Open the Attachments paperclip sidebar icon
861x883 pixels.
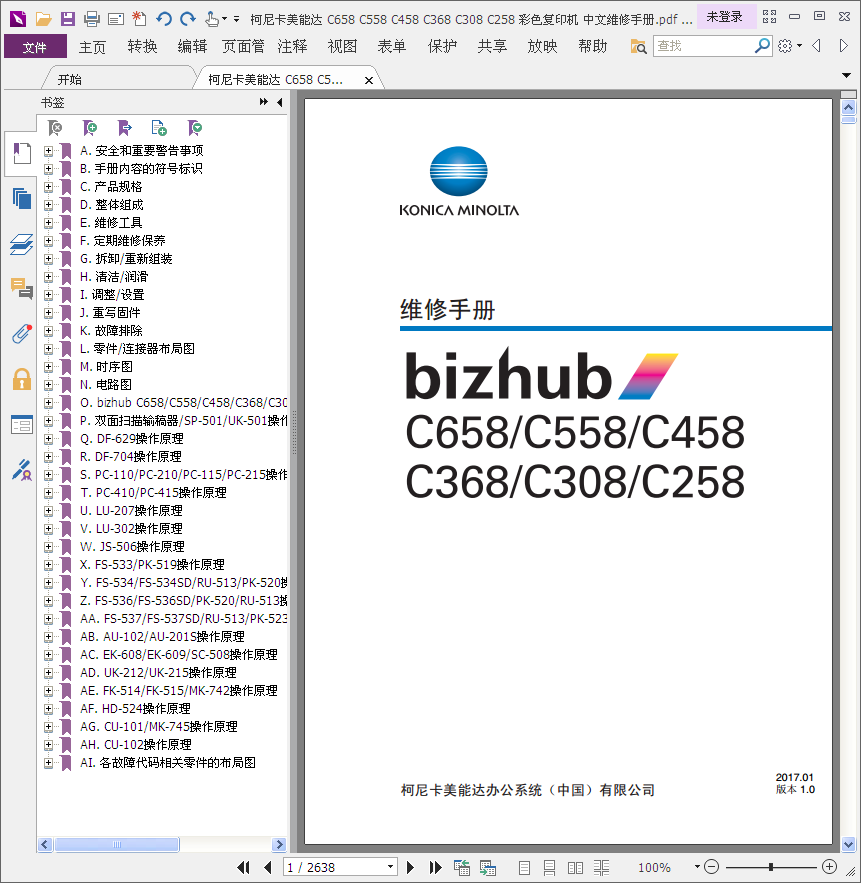point(22,334)
